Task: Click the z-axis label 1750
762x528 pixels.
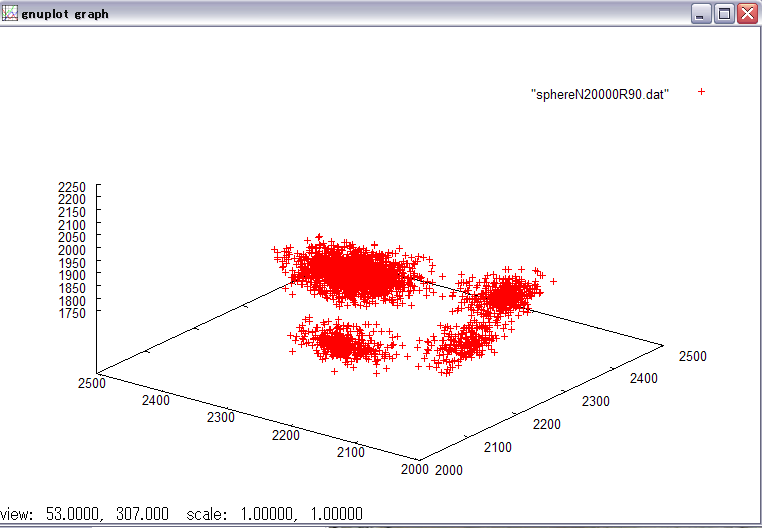Action: click(x=71, y=313)
